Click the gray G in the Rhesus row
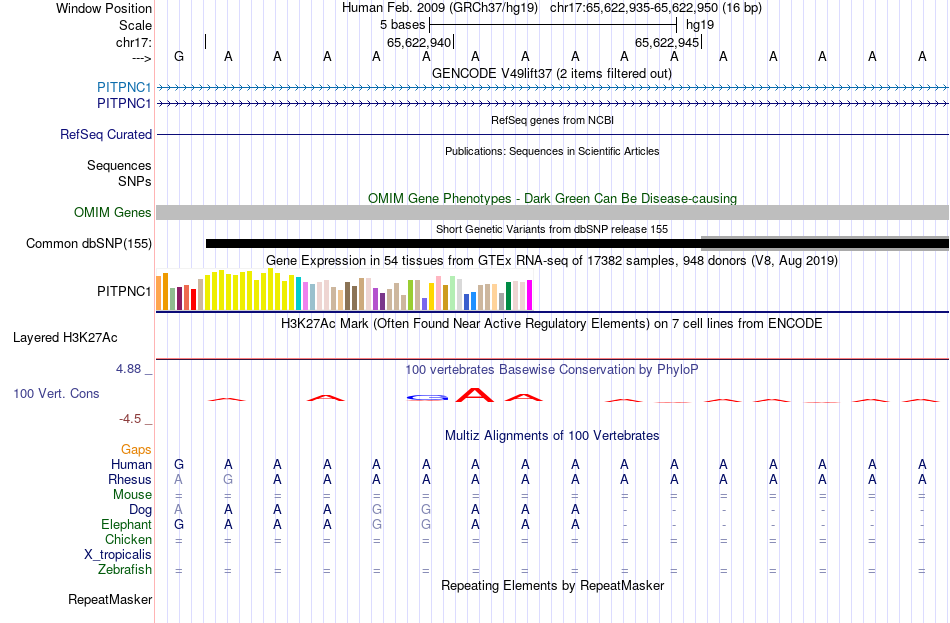 228,479
